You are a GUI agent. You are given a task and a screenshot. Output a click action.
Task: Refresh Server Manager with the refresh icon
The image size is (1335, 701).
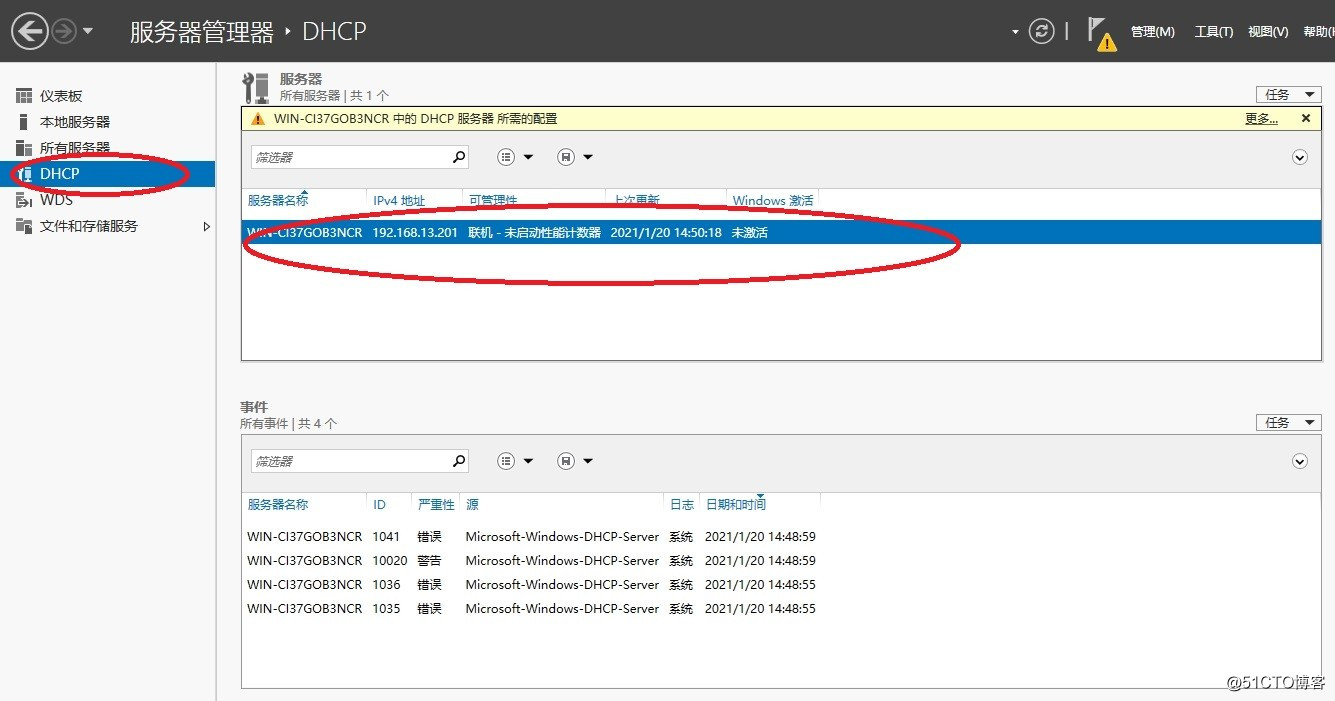[x=1042, y=32]
